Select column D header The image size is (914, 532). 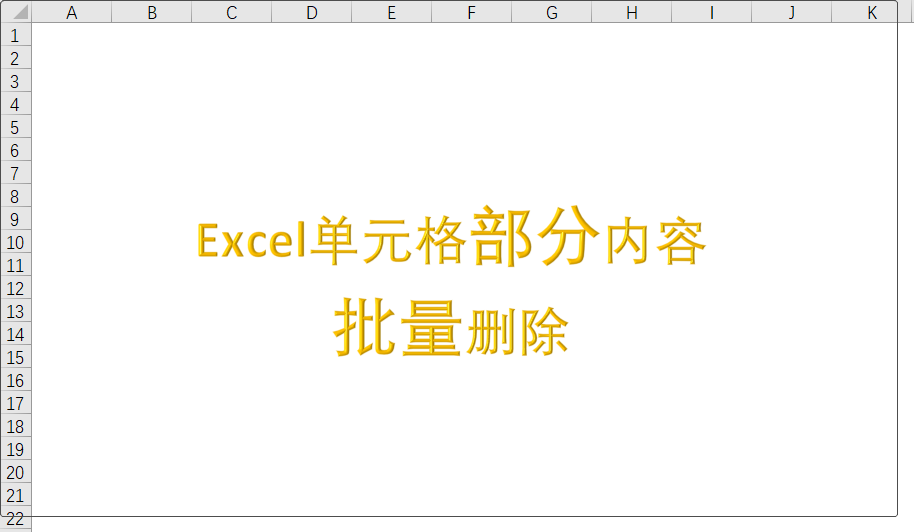click(x=311, y=12)
